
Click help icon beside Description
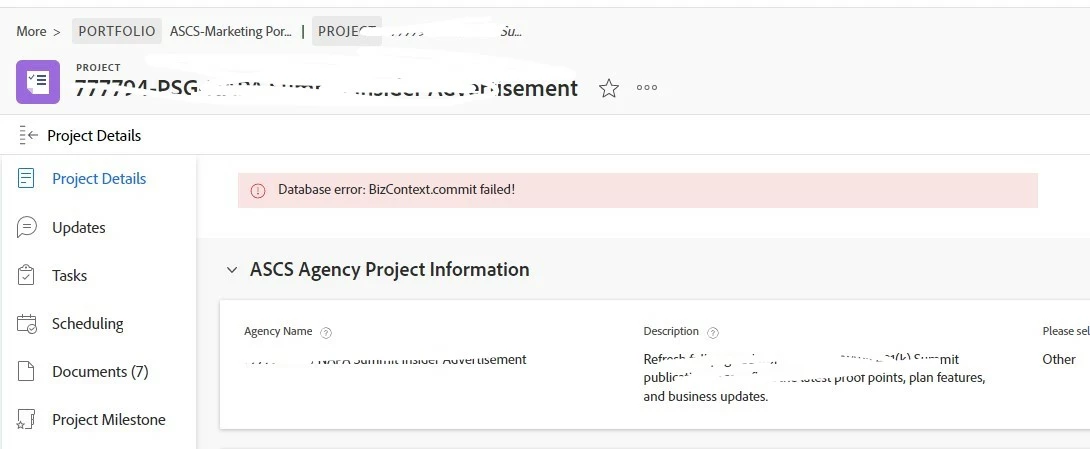[713, 332]
